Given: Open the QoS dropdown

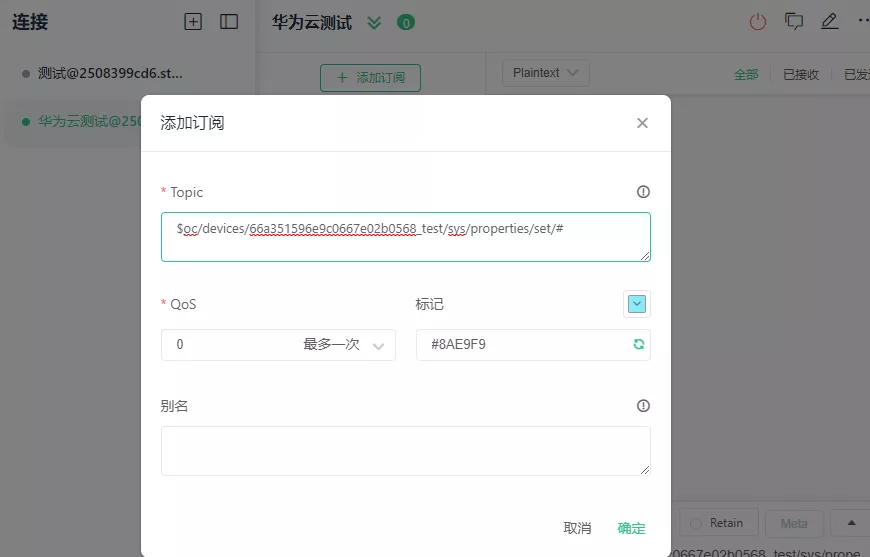Looking at the screenshot, I should (278, 344).
